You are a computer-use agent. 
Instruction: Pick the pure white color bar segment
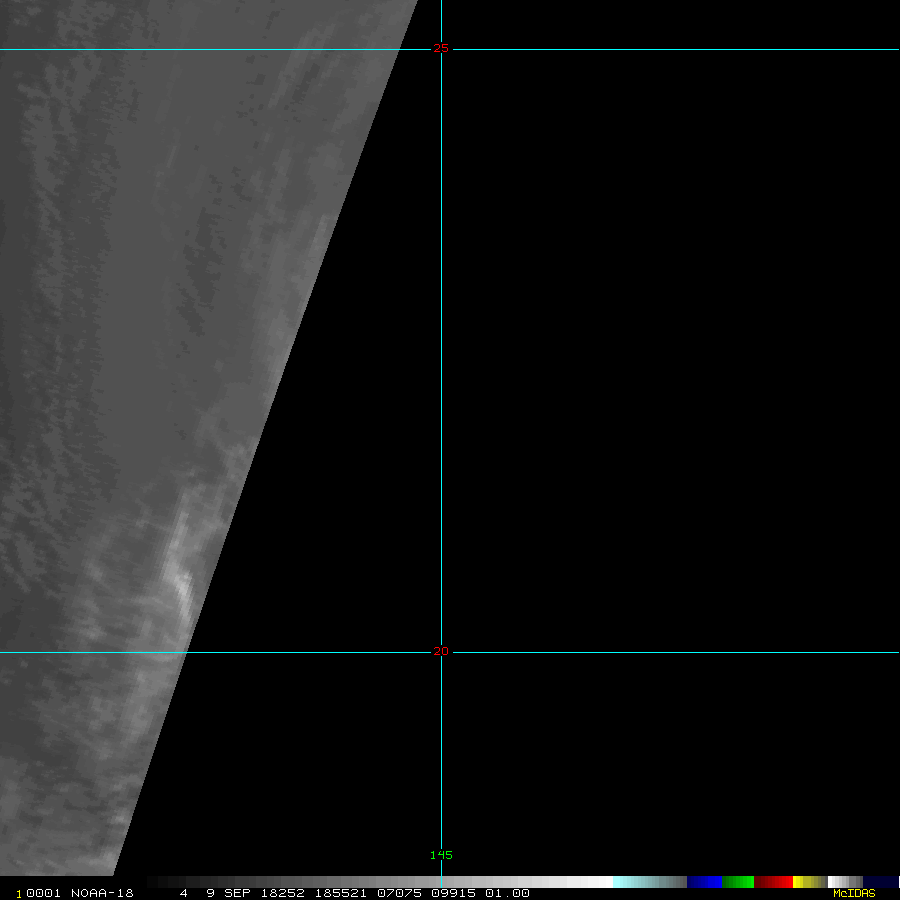tap(598, 882)
